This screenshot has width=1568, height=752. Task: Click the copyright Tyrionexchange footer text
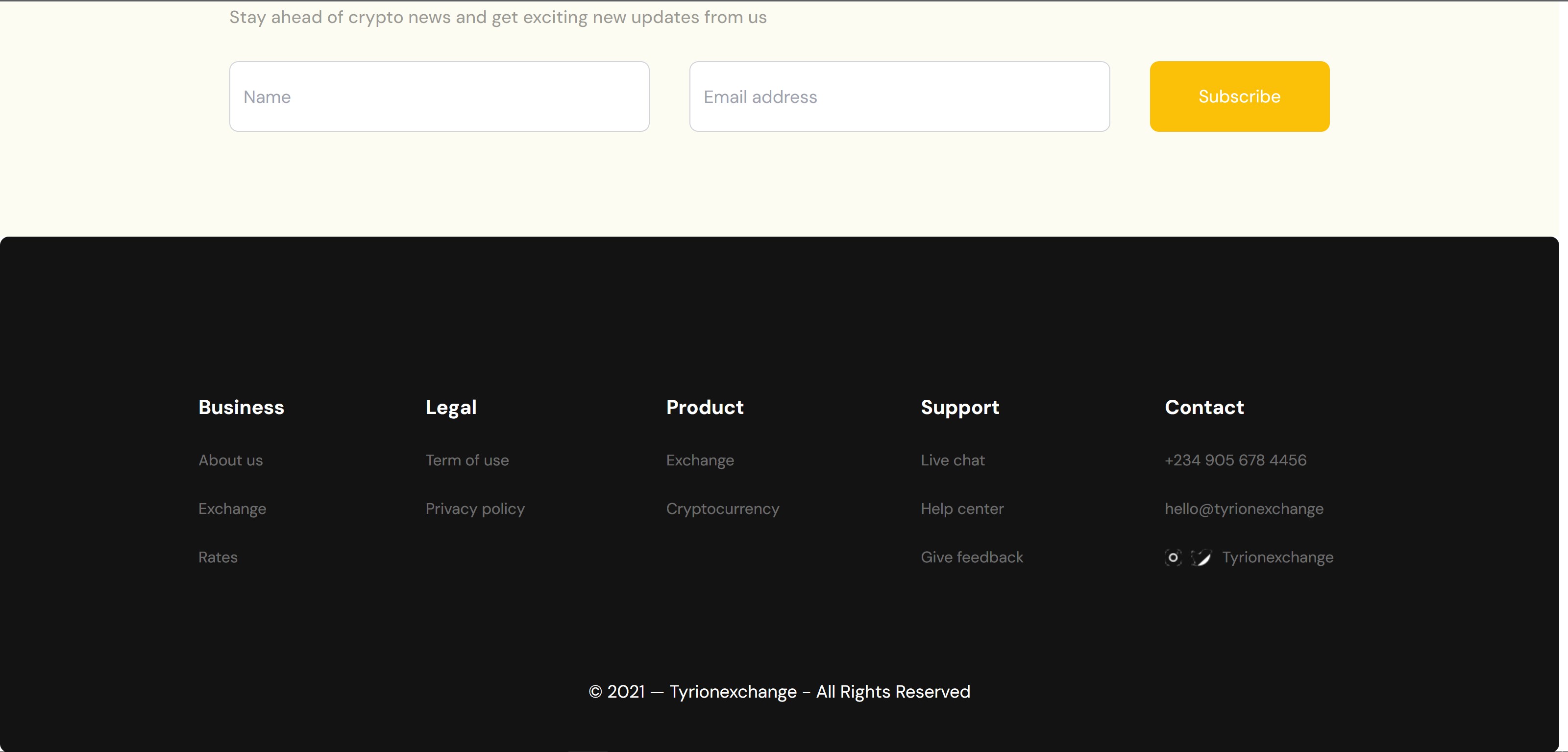coord(779,692)
